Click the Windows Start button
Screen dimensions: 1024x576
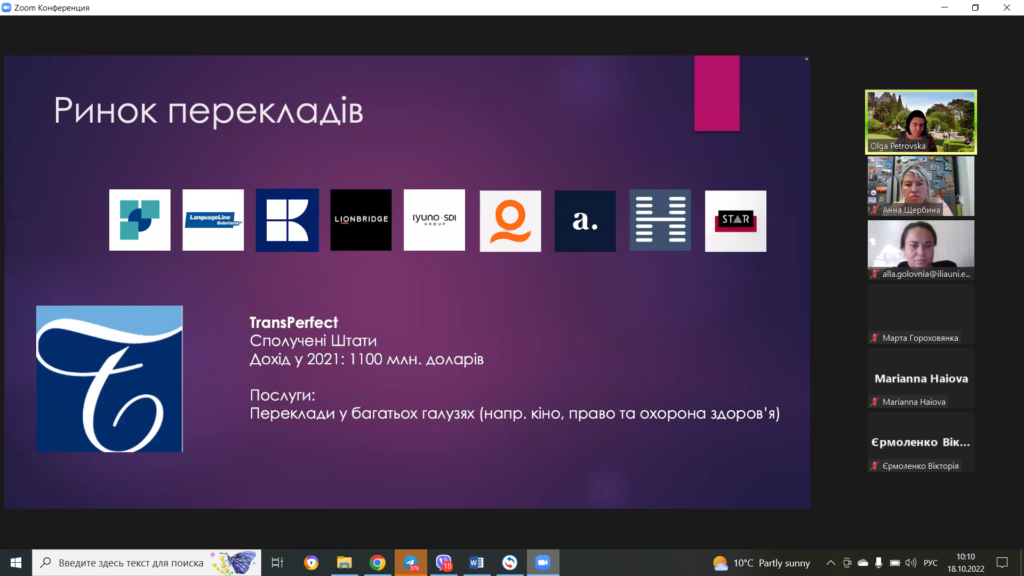click(x=15, y=563)
